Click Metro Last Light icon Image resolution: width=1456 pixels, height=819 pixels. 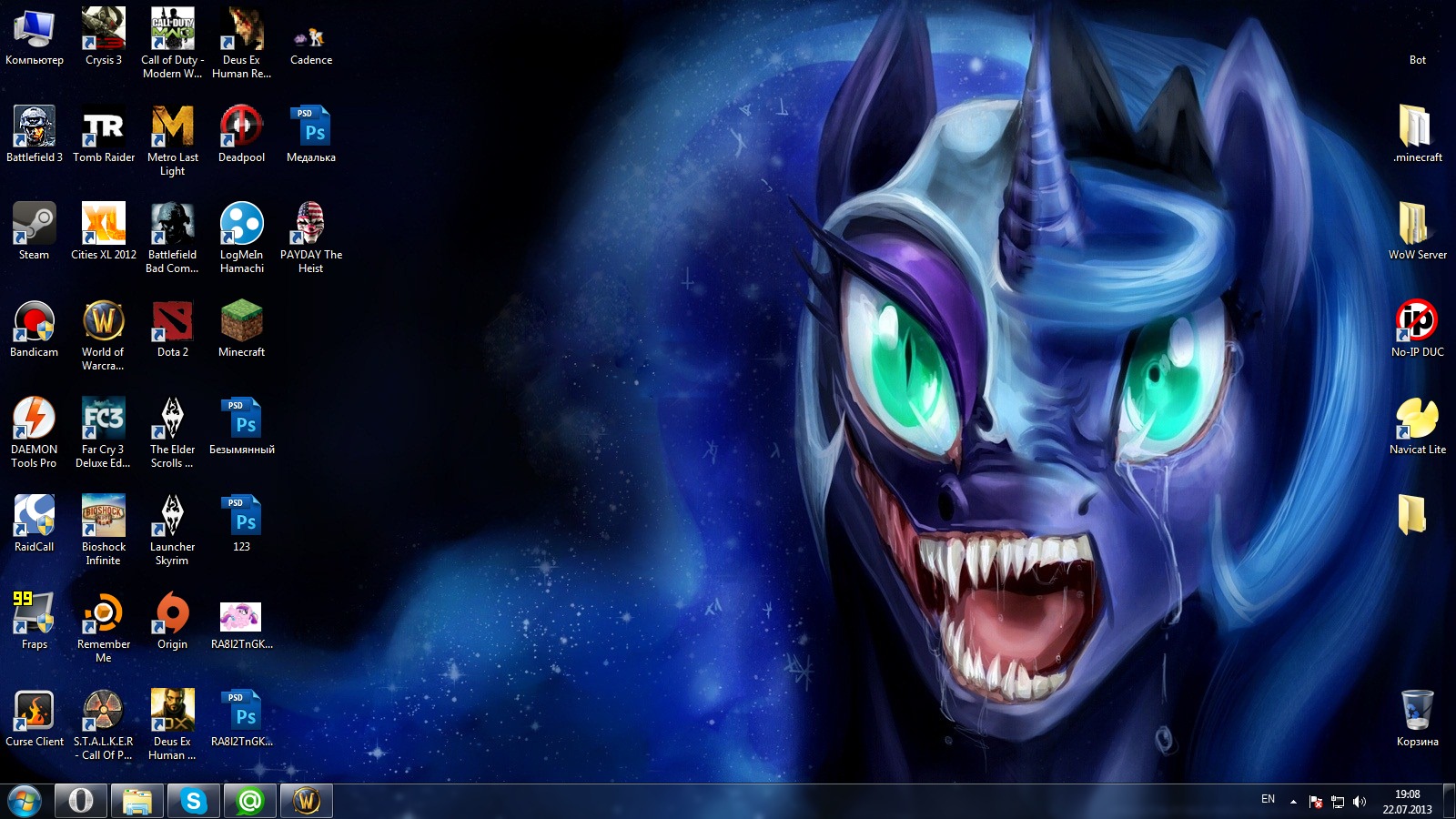pyautogui.click(x=173, y=141)
